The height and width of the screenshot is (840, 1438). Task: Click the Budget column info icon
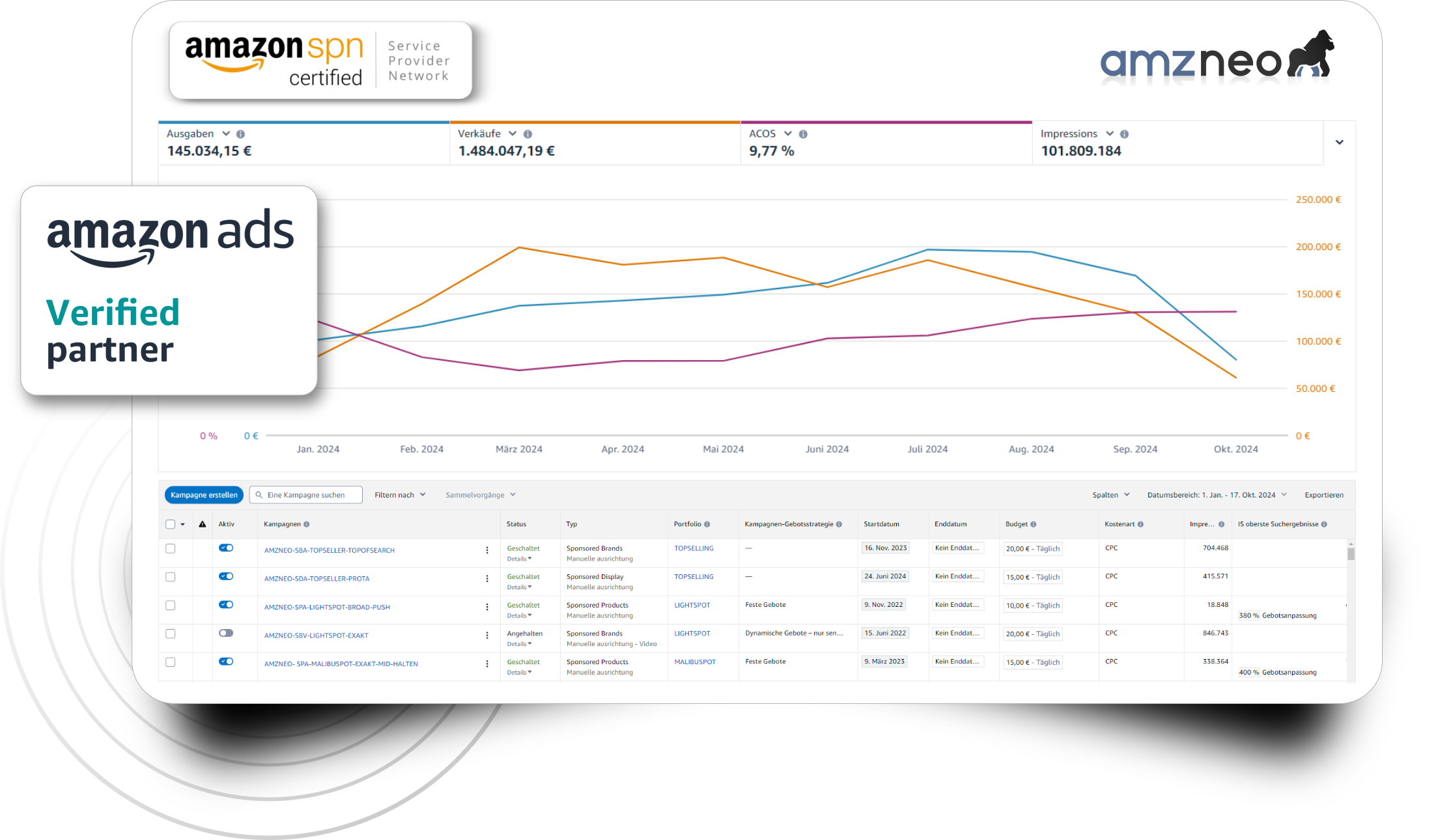(x=1034, y=524)
